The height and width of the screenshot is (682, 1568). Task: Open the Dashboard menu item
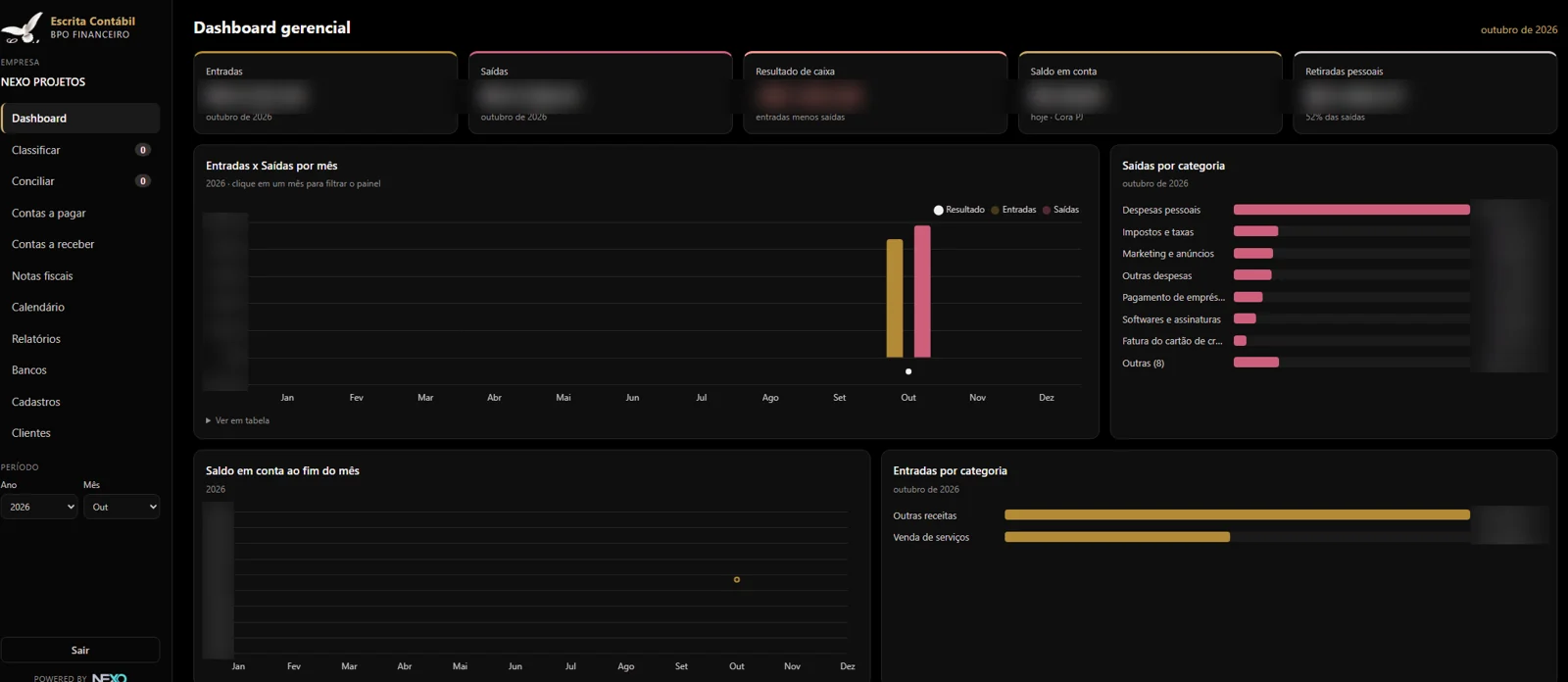(80, 118)
